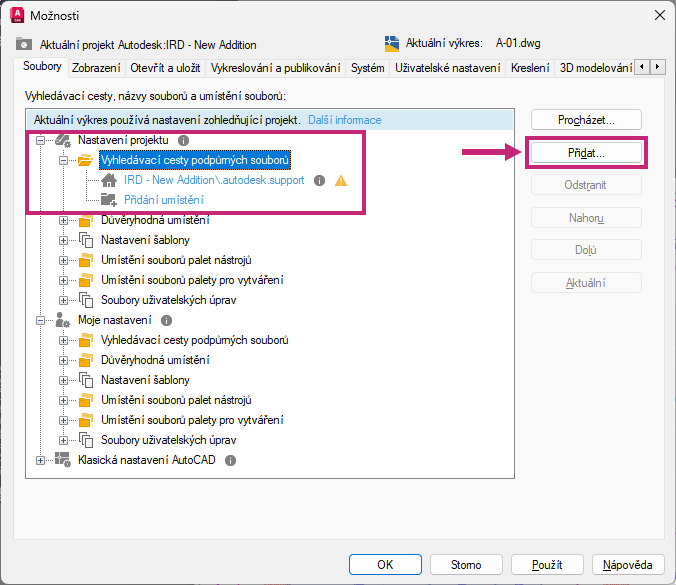The image size is (676, 585).
Task: Switch to the Kreslení tab
Action: click(530, 68)
